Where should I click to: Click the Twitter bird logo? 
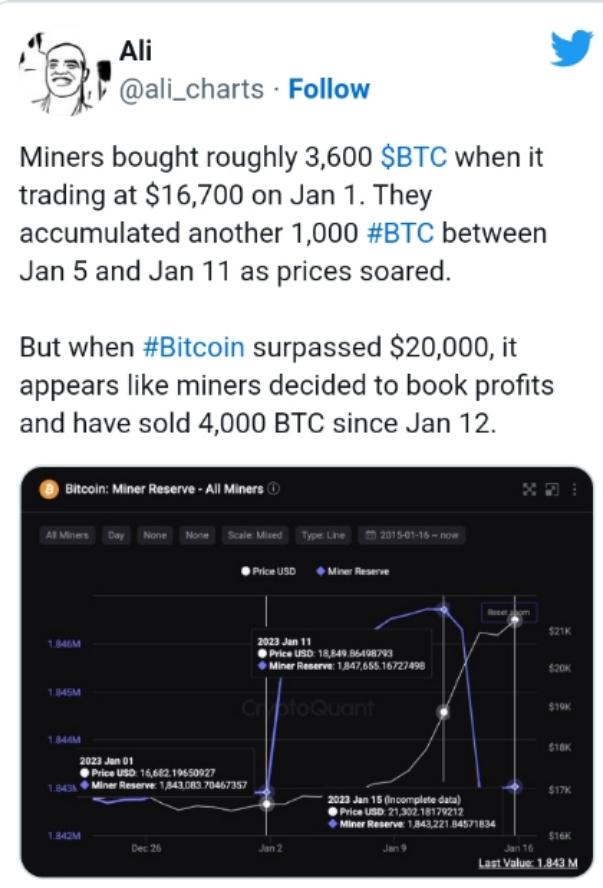pos(572,48)
